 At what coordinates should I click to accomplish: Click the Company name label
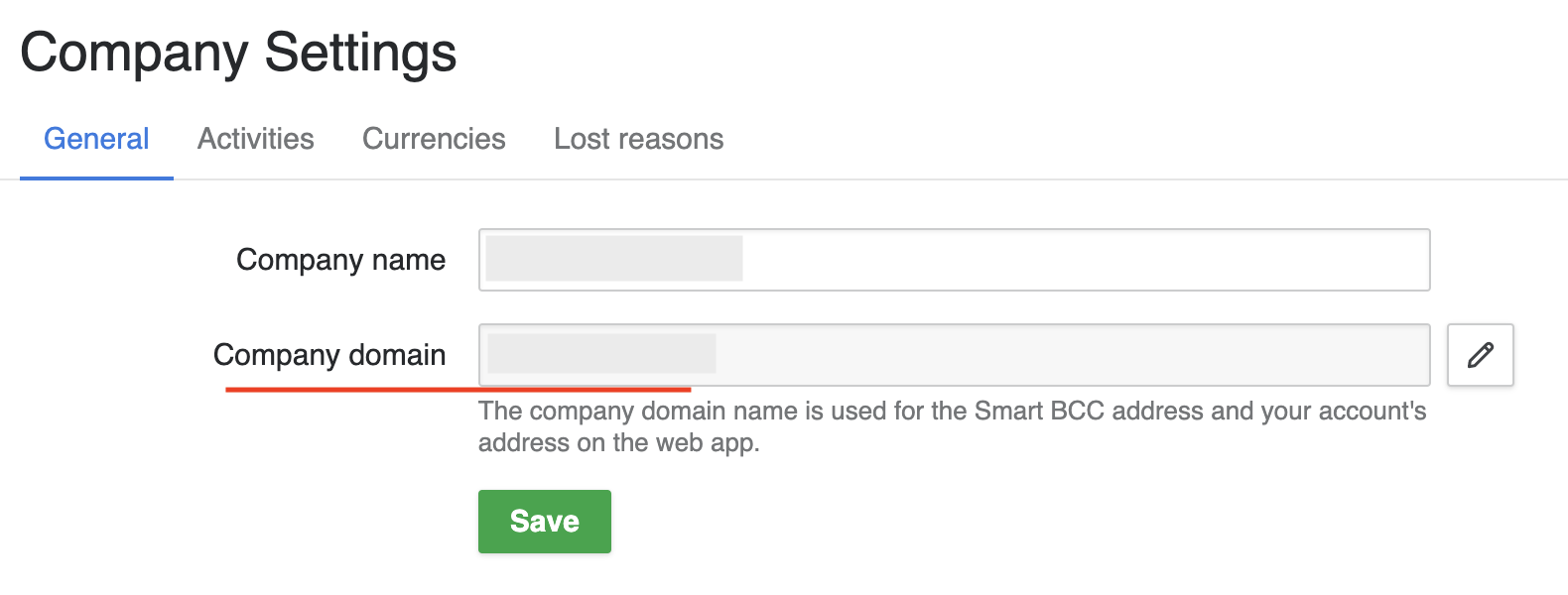click(x=340, y=260)
